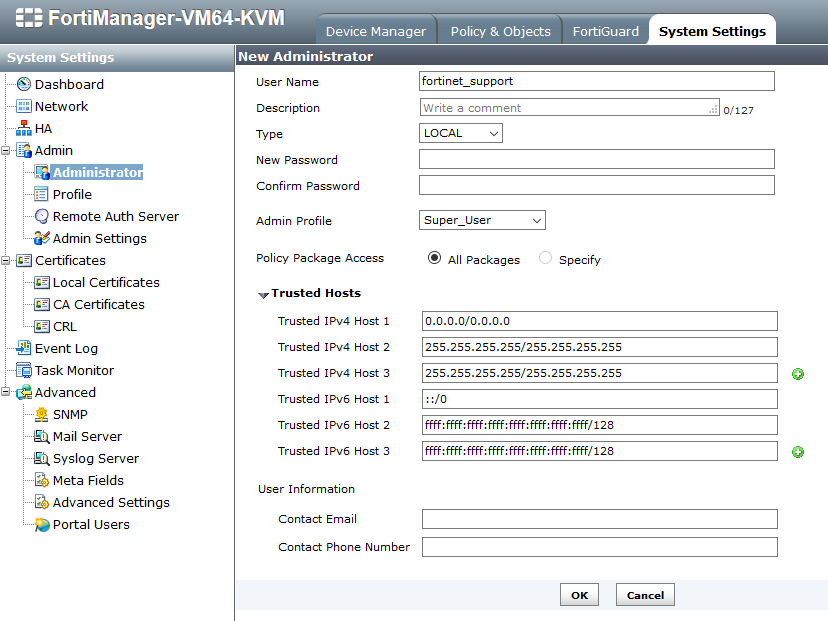Open the Admin Profile dropdown
Viewport: 828px width, 621px height.
tap(482, 220)
